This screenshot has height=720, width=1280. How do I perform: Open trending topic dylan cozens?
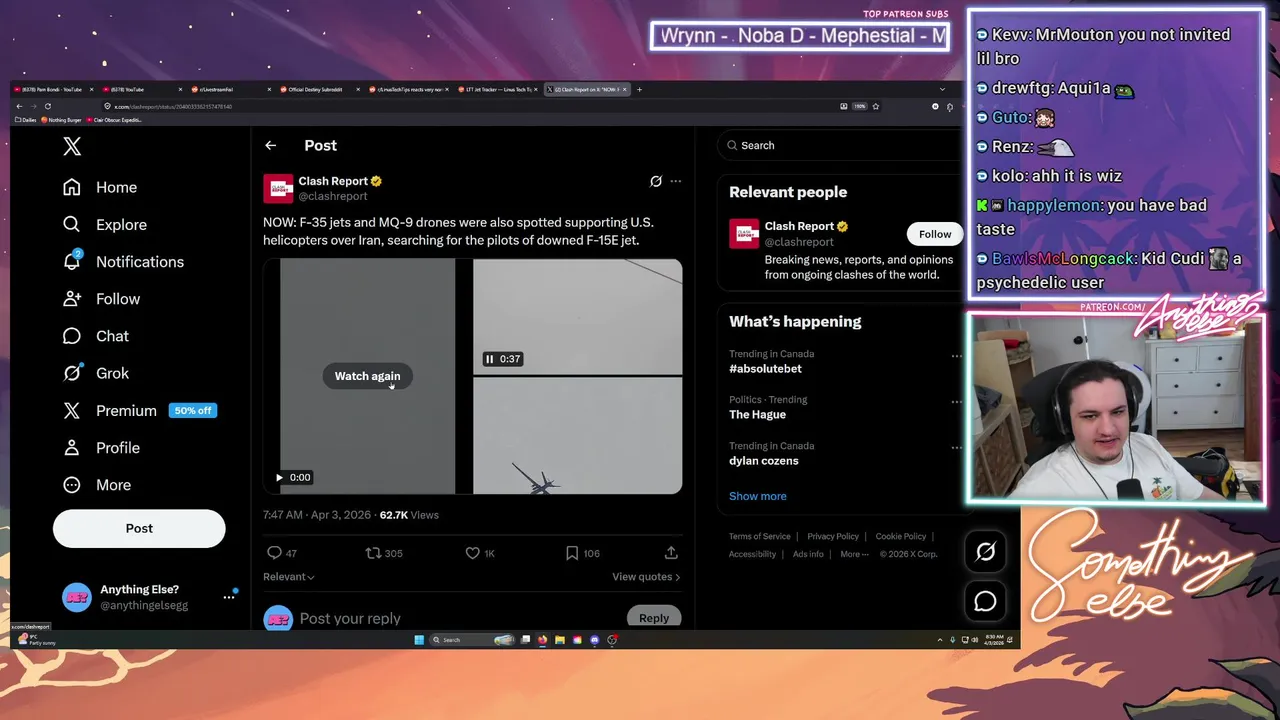point(764,461)
